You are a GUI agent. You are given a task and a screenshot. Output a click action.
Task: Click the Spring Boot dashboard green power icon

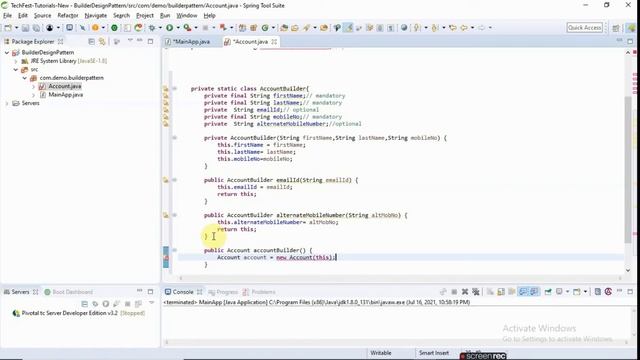click(x=114, y=28)
